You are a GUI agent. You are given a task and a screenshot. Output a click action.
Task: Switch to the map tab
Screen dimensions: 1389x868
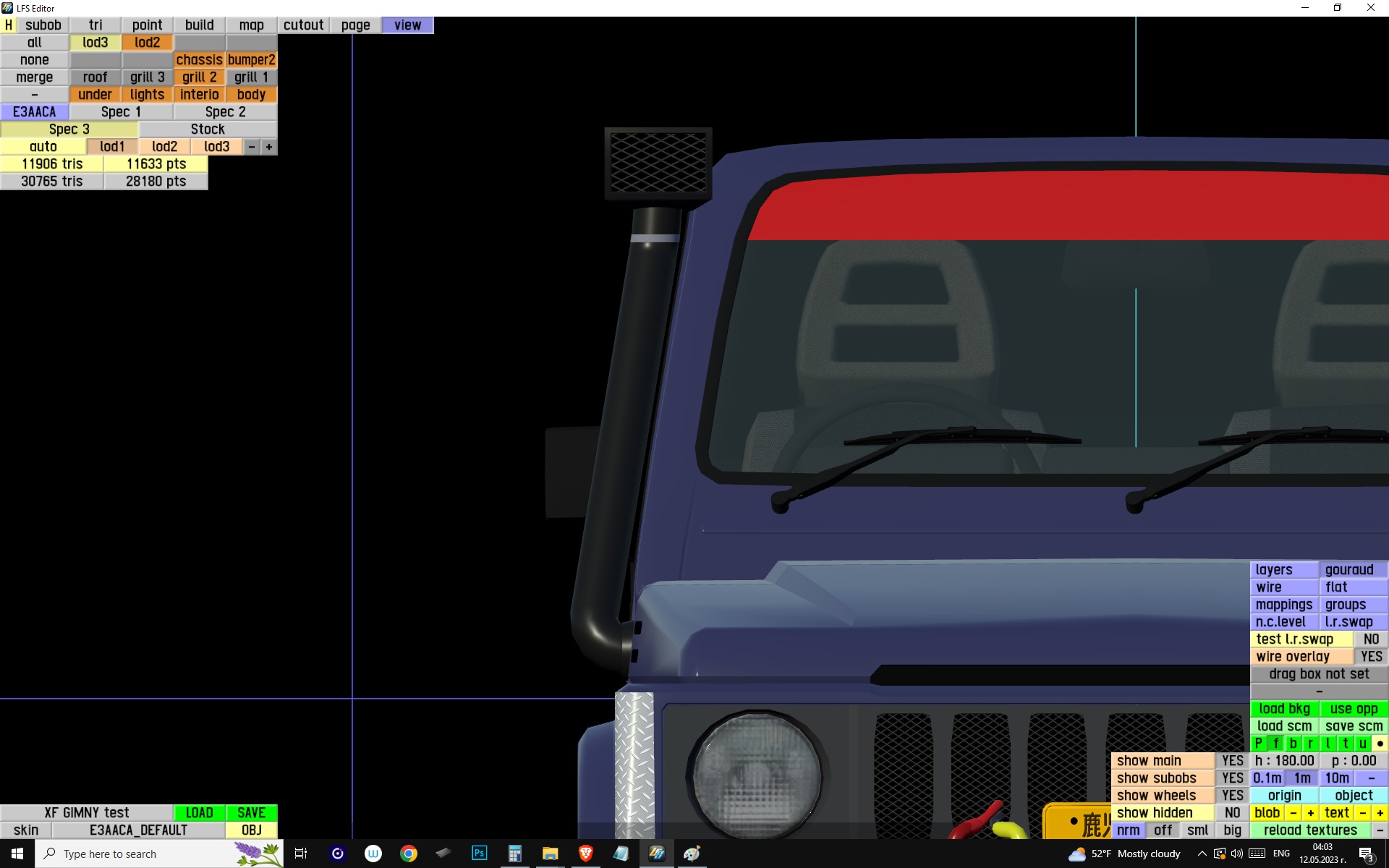pyautogui.click(x=251, y=25)
